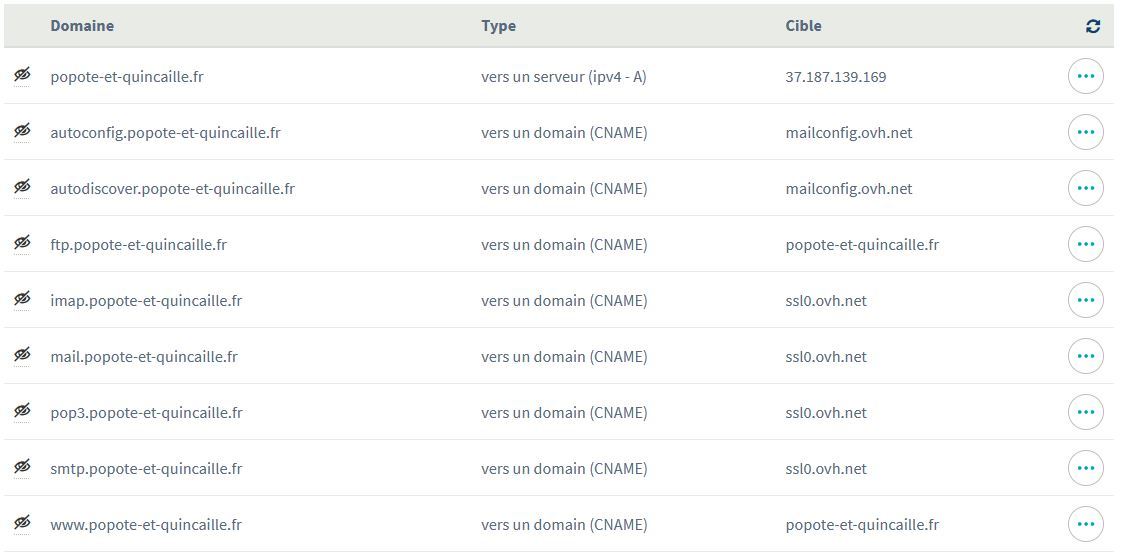This screenshot has width=1122, height=558.
Task: Toggle eye icon for ftp subdomain row
Action: click(x=22, y=243)
